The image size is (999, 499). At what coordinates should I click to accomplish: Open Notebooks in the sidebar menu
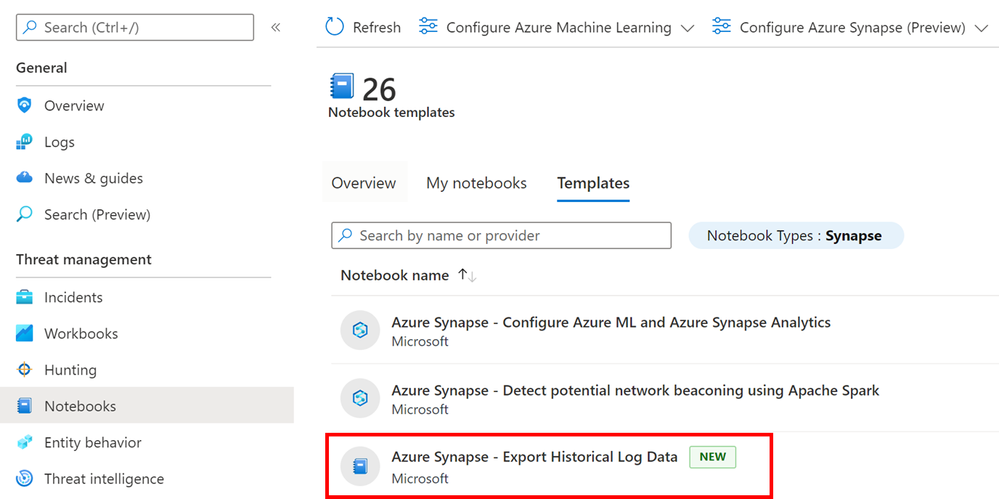point(80,406)
